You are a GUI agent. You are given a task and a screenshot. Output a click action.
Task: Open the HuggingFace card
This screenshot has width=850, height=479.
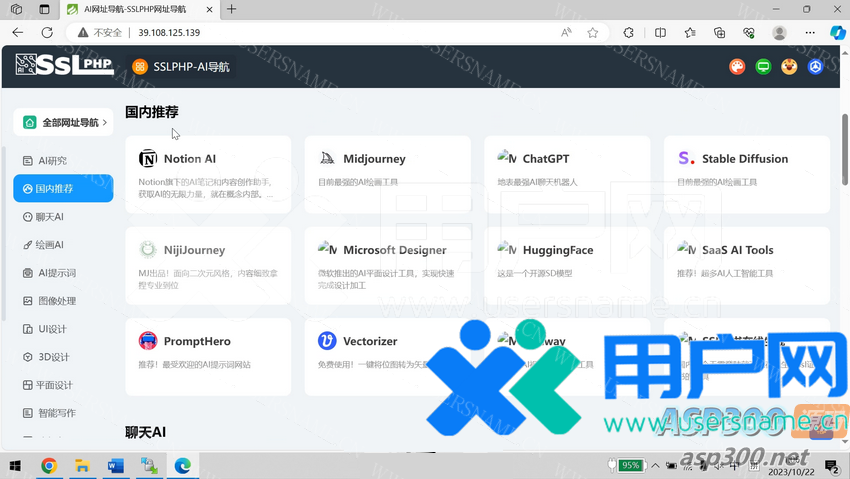click(567, 266)
